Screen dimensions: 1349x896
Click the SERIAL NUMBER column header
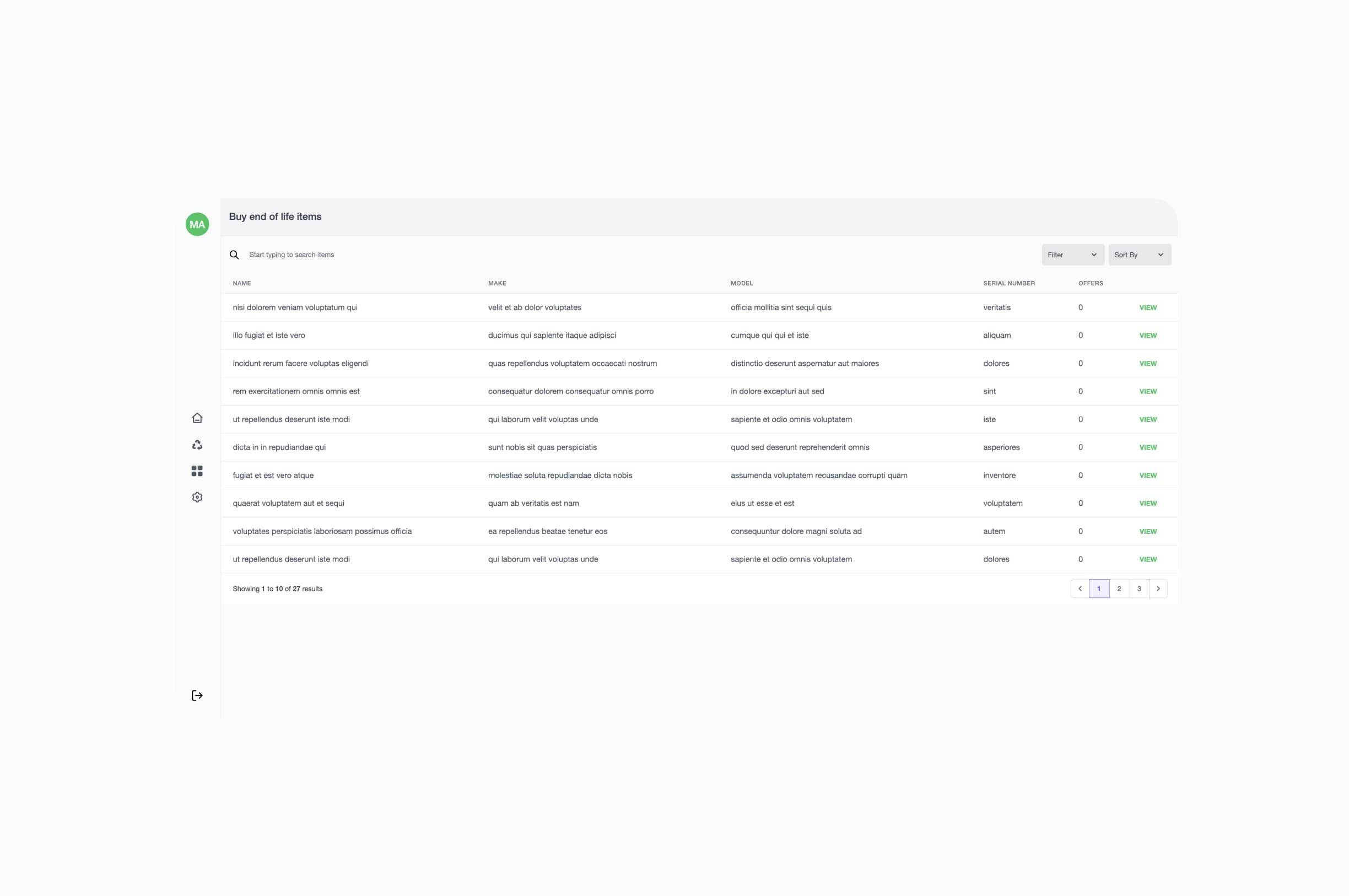point(1009,283)
